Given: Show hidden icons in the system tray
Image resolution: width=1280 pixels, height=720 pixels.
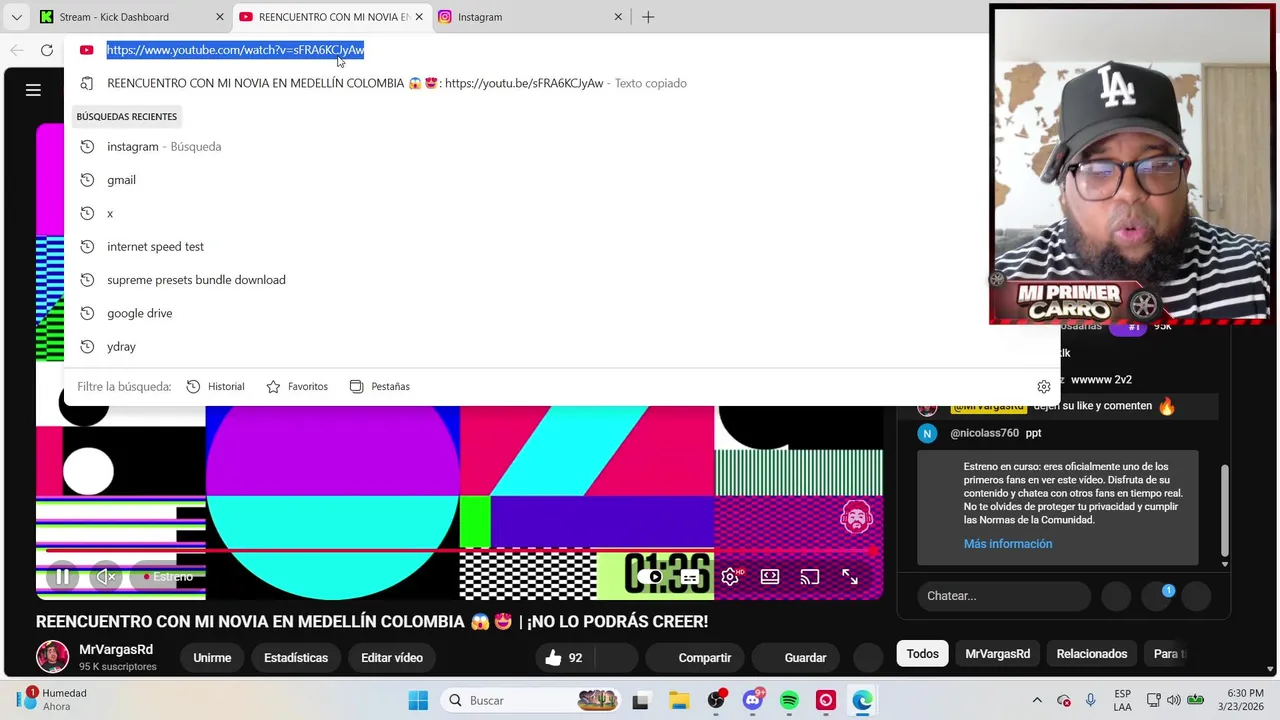Looking at the screenshot, I should point(1037,700).
